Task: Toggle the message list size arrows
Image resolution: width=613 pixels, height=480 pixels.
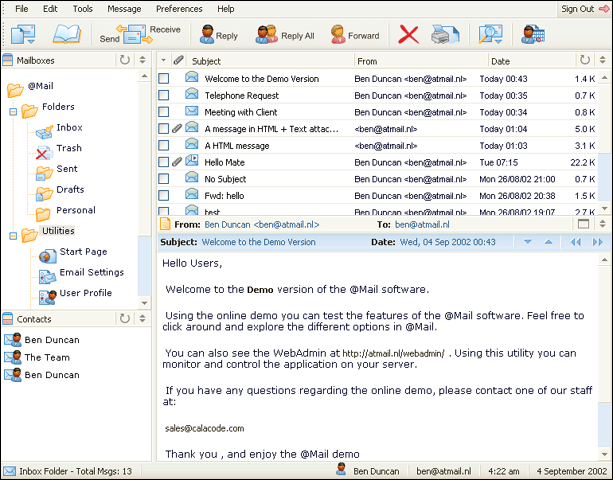Action: pyautogui.click(x=602, y=60)
